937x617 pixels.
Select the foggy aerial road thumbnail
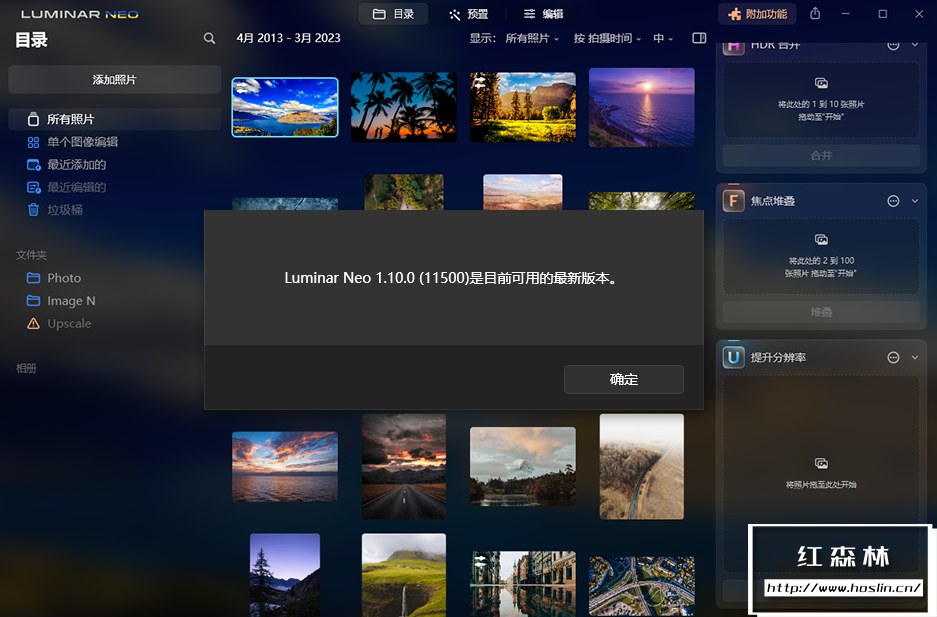point(642,466)
